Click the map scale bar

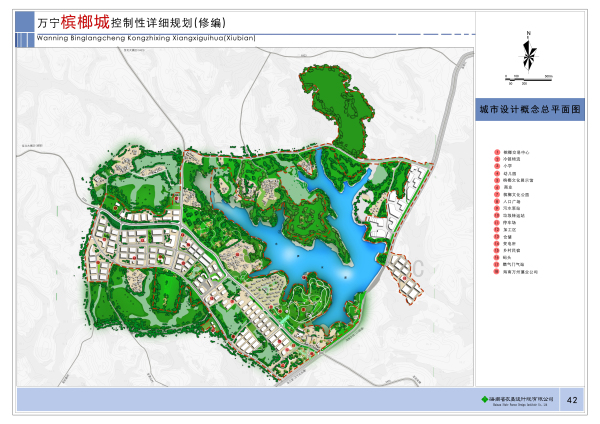coord(528,76)
